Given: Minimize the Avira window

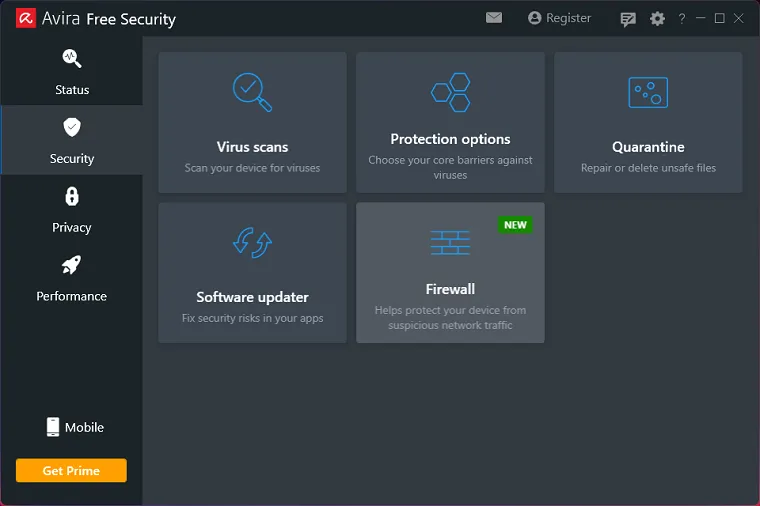Looking at the screenshot, I should 700,18.
